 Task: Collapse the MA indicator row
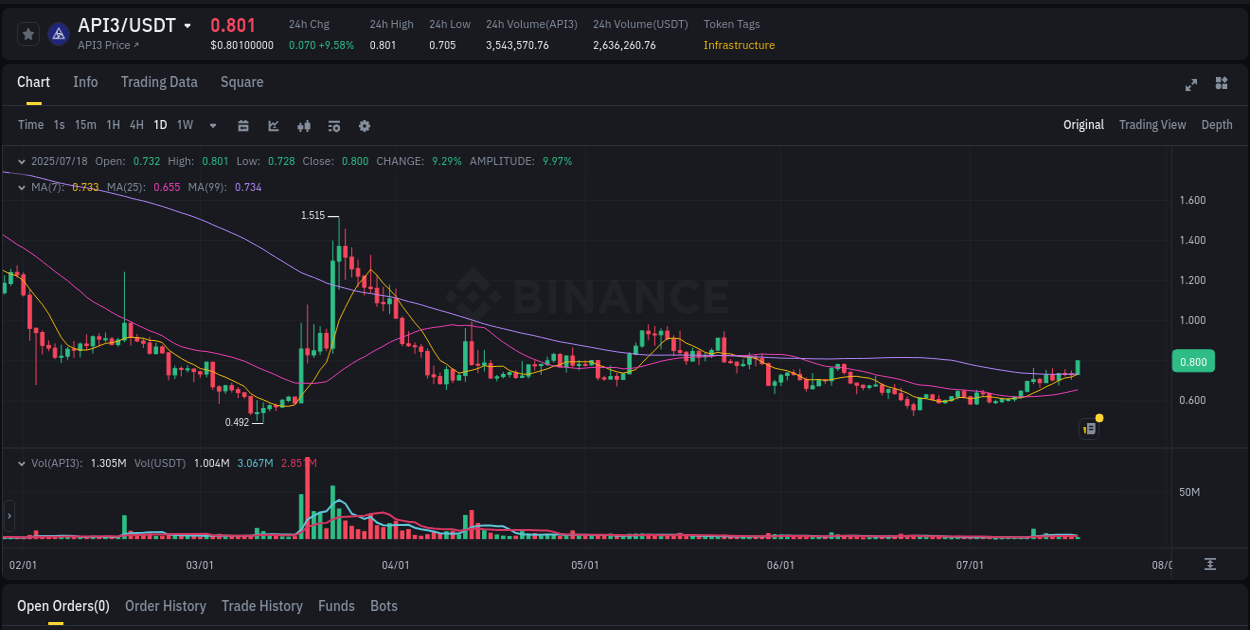[20, 186]
